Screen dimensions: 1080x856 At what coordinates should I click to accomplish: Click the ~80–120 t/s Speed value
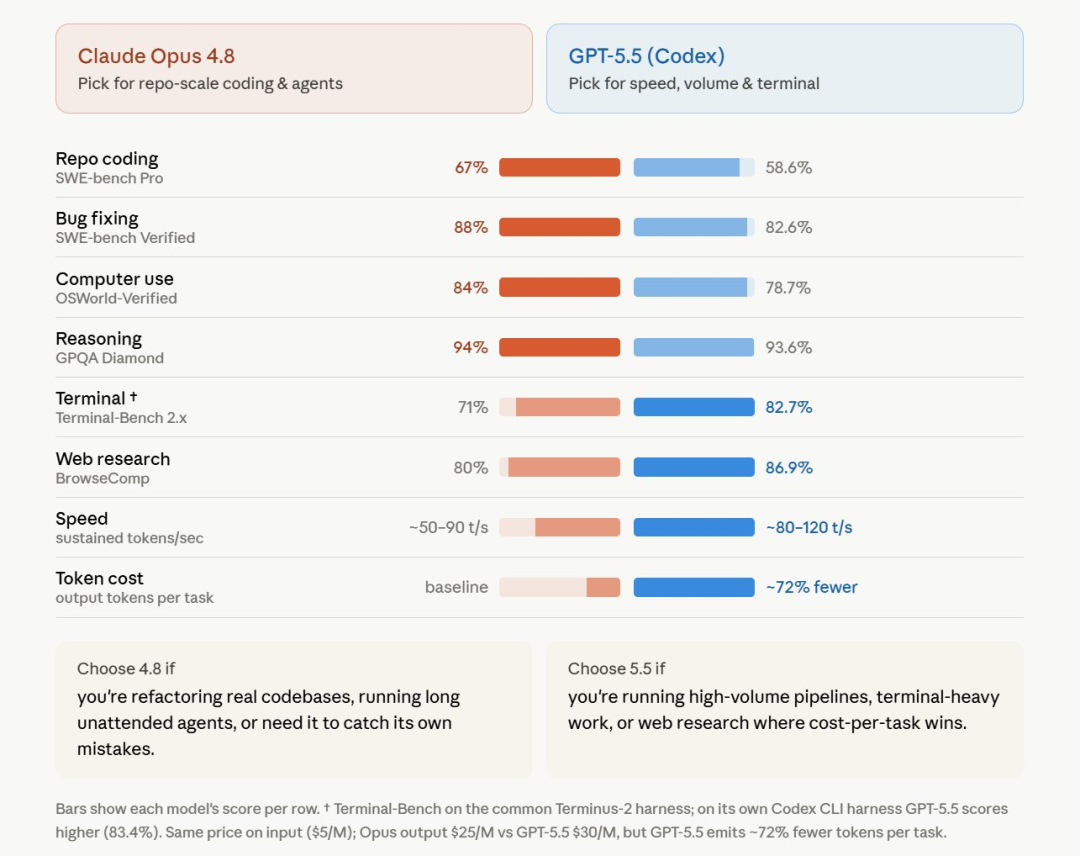(809, 528)
